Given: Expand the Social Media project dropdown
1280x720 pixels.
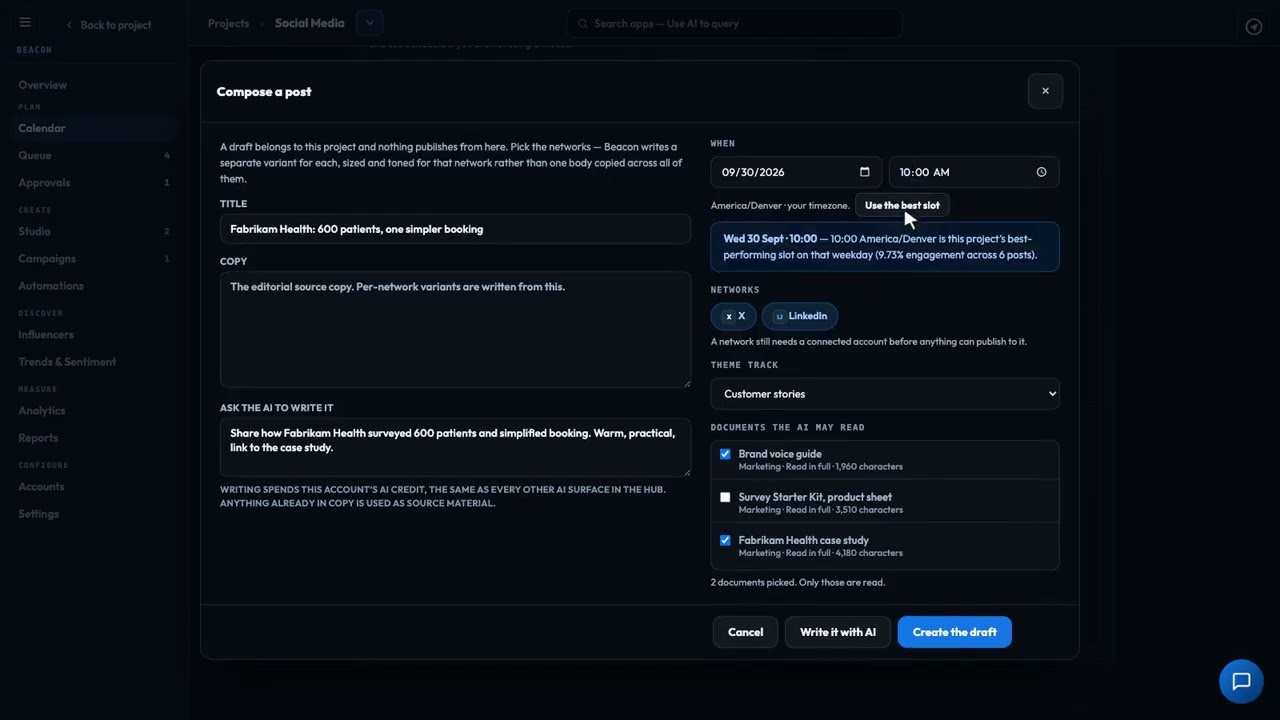Looking at the screenshot, I should pos(369,23).
